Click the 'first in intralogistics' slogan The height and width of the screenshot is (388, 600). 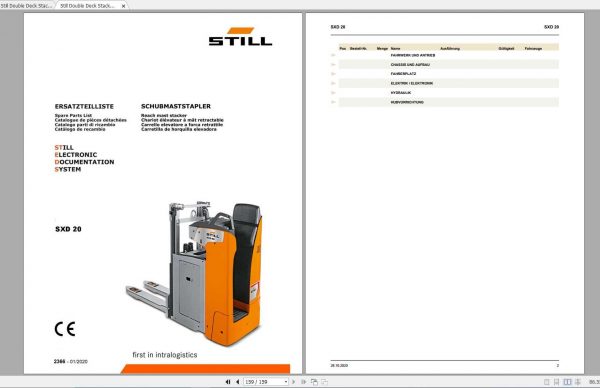[165, 355]
